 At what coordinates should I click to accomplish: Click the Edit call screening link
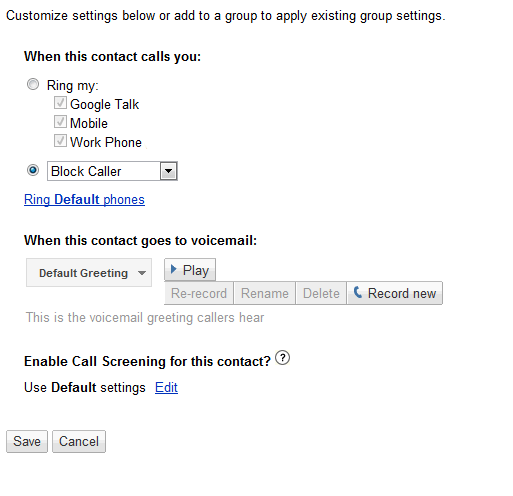click(166, 387)
